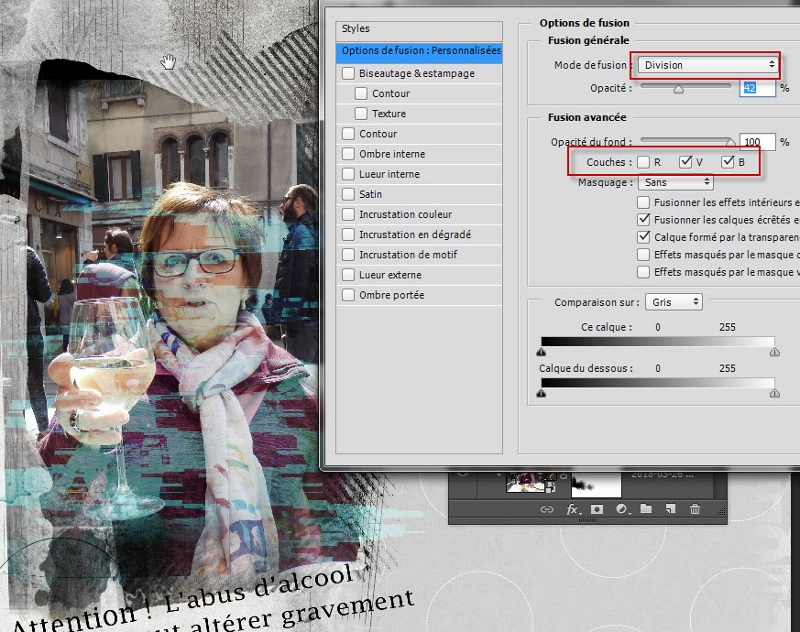Select Options de fusion : Personnalisées
This screenshot has width=800, height=632.
tap(420, 51)
